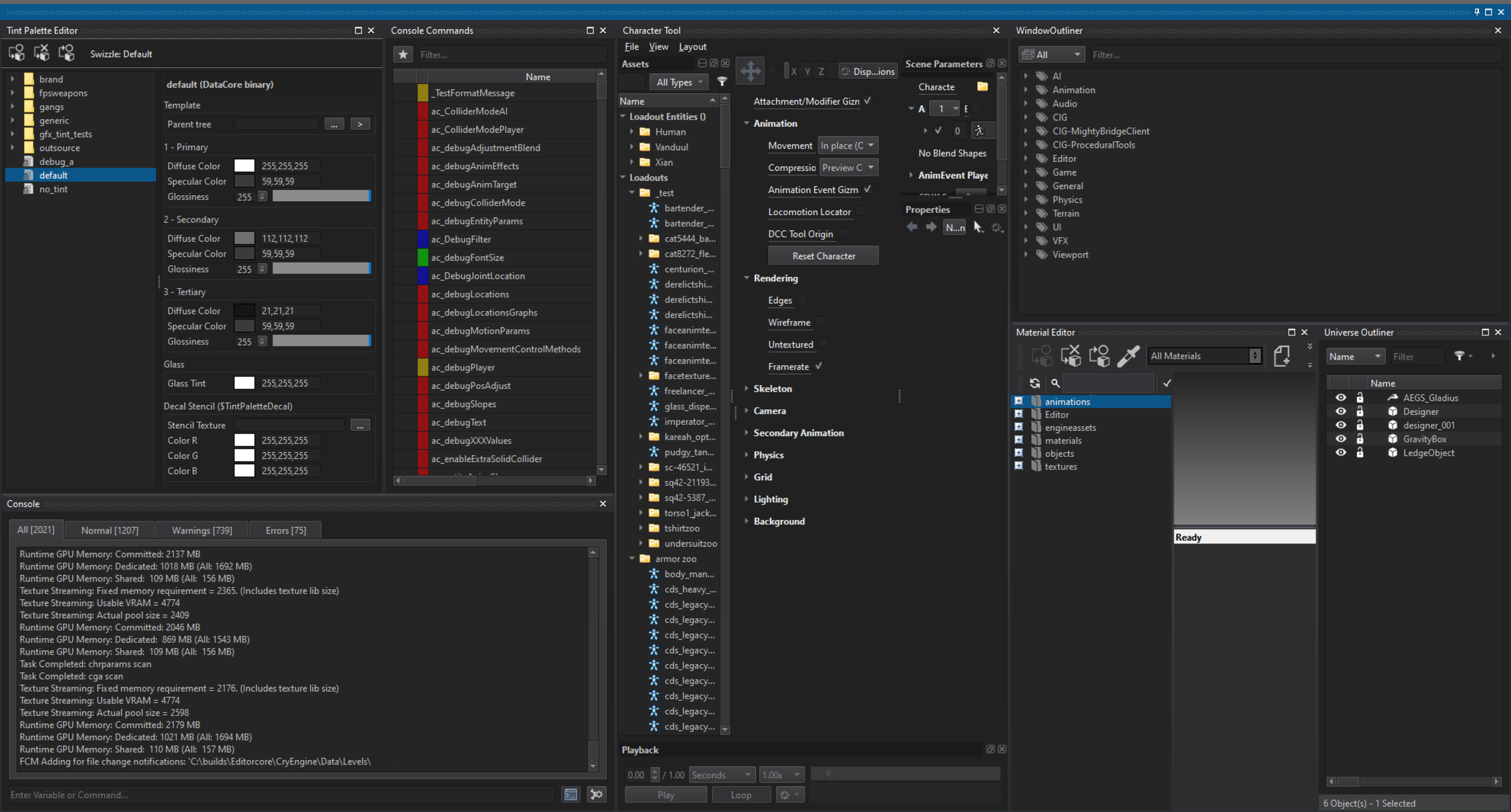Viewport: 1511px width, 812px height.
Task: Open the View menu in Character Tool
Action: click(658, 47)
